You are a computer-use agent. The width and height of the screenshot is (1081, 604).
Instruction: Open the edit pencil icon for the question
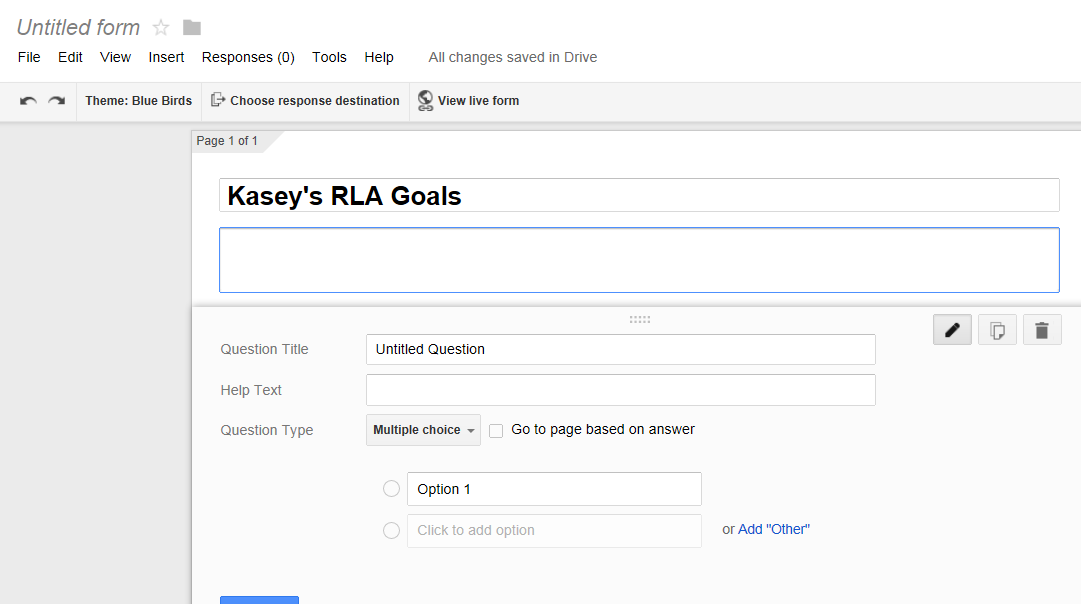pyautogui.click(x=951, y=329)
